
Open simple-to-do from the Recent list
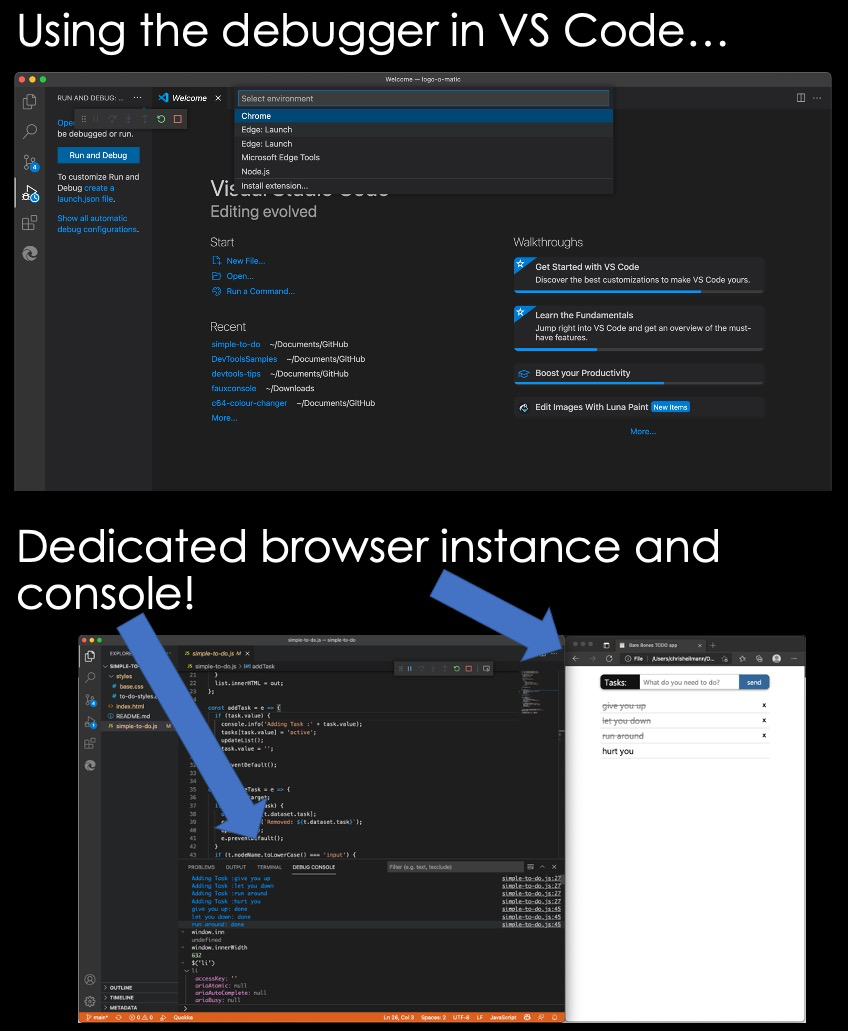tap(236, 344)
